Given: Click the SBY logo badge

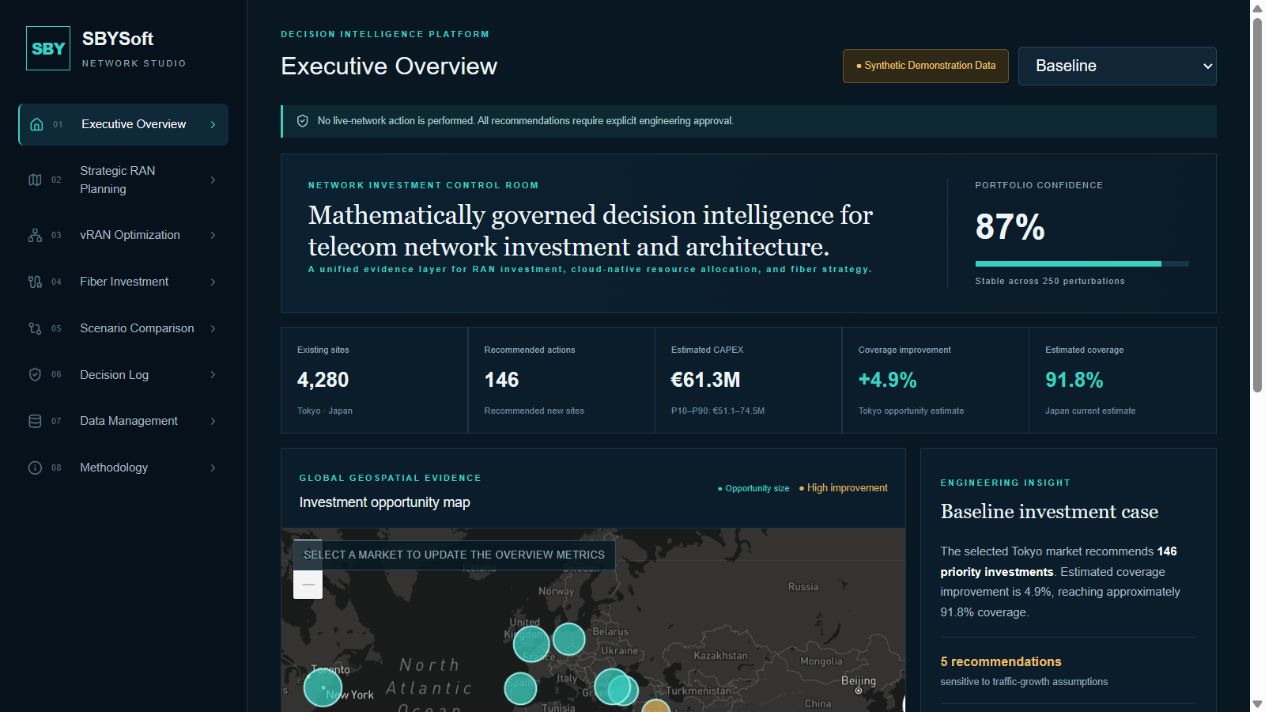Looking at the screenshot, I should tap(48, 48).
